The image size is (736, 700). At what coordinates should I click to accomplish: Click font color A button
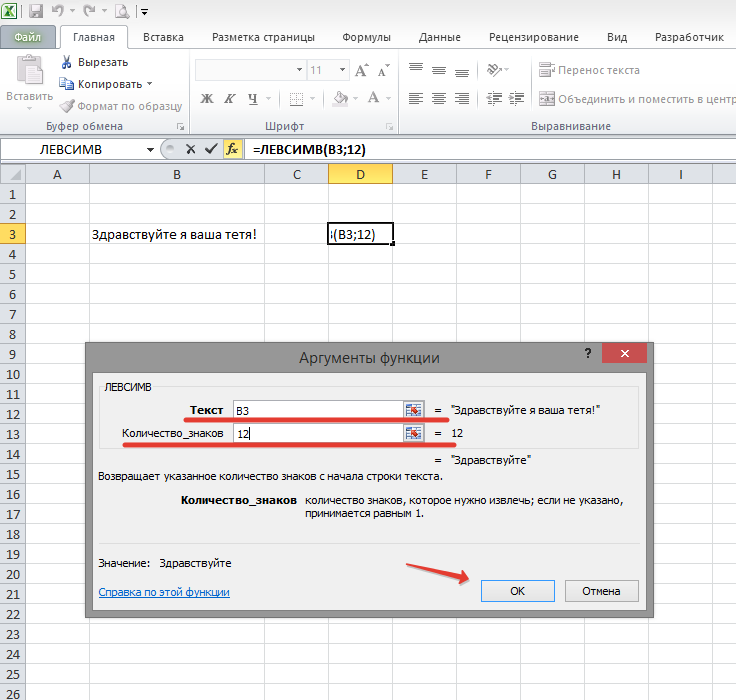(x=374, y=98)
